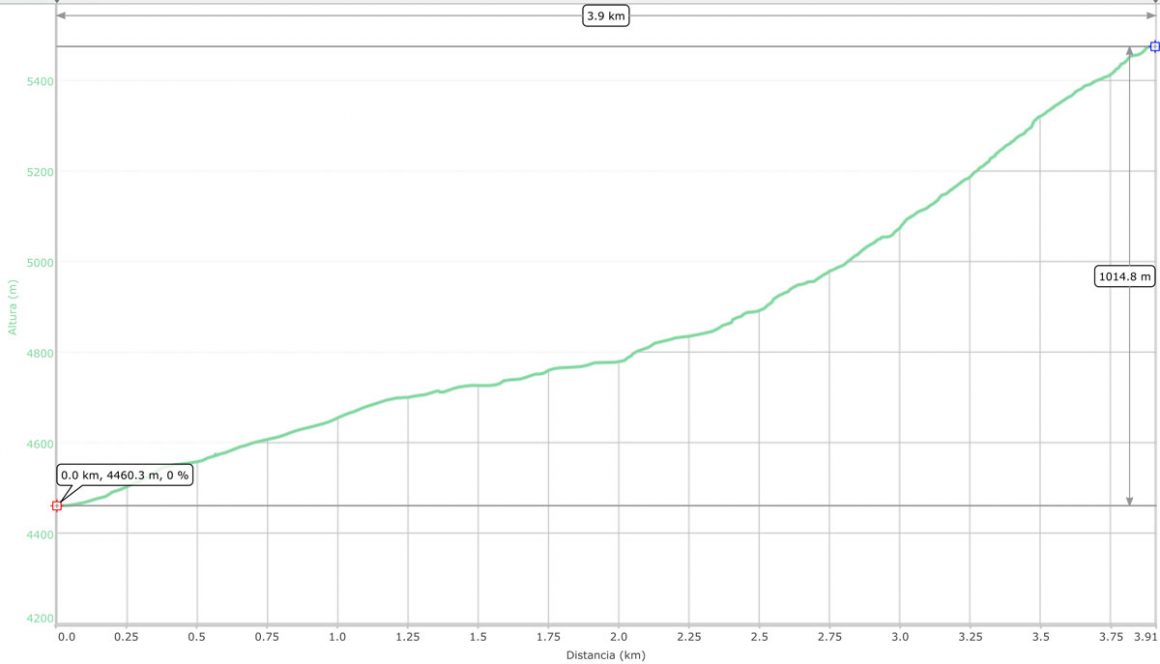Click the 3.0 distance axis label
Viewport: 1160px width, 664px height.
[x=900, y=637]
